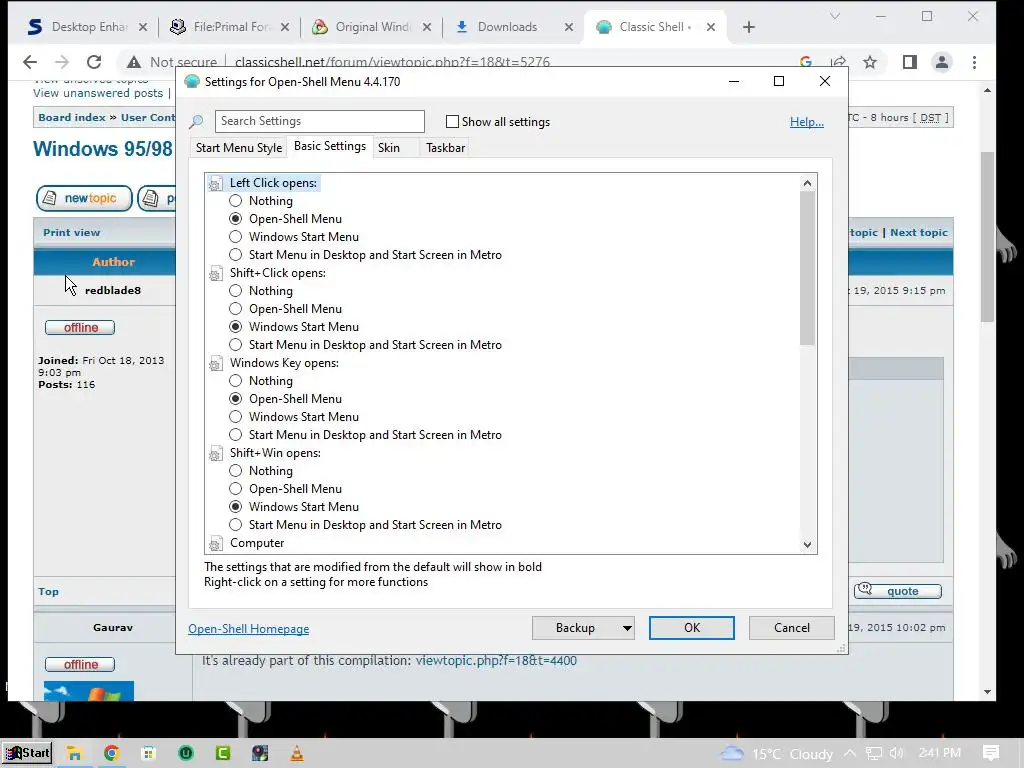Click the magnifier icon beside Search Settings

(x=196, y=122)
